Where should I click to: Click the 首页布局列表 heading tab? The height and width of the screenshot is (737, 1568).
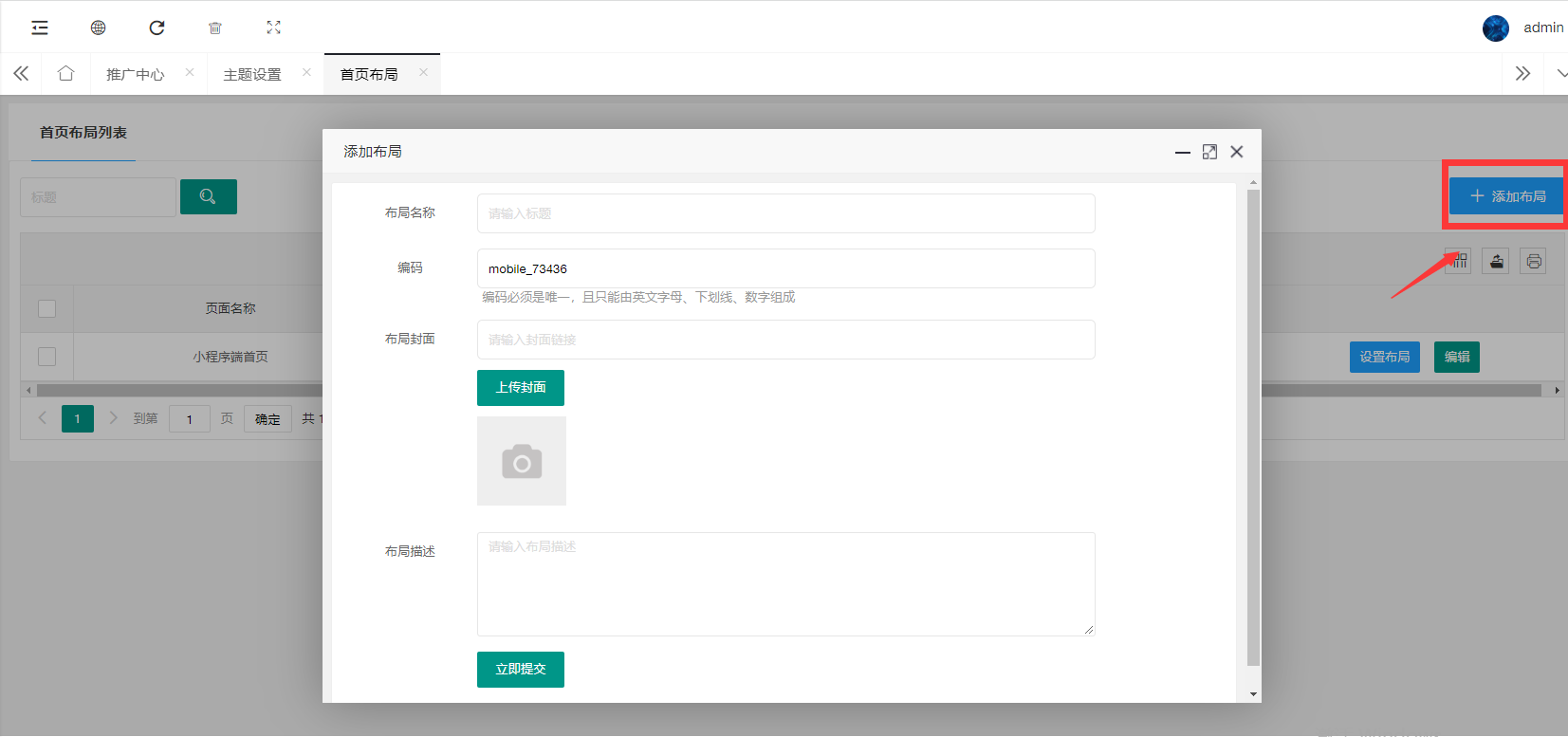[x=83, y=133]
